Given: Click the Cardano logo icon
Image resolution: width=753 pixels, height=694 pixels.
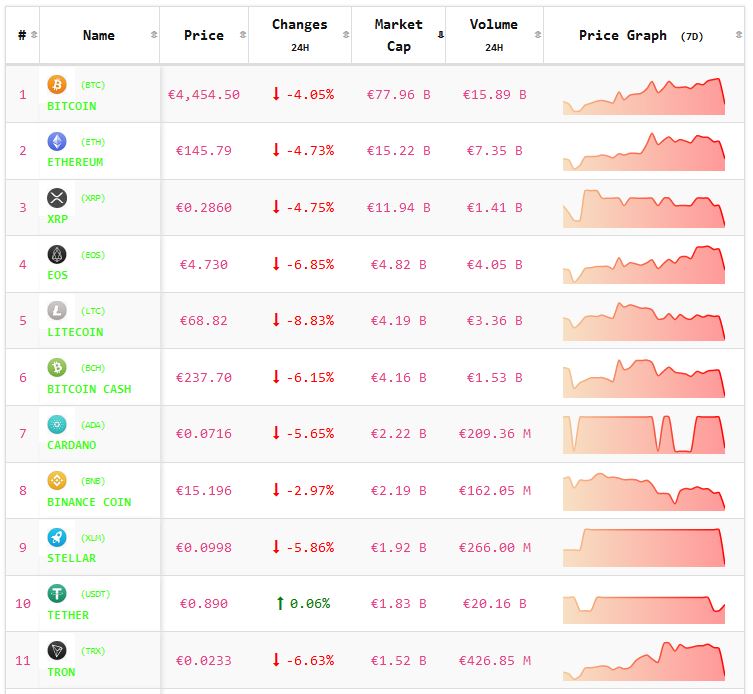Looking at the screenshot, I should click(57, 425).
